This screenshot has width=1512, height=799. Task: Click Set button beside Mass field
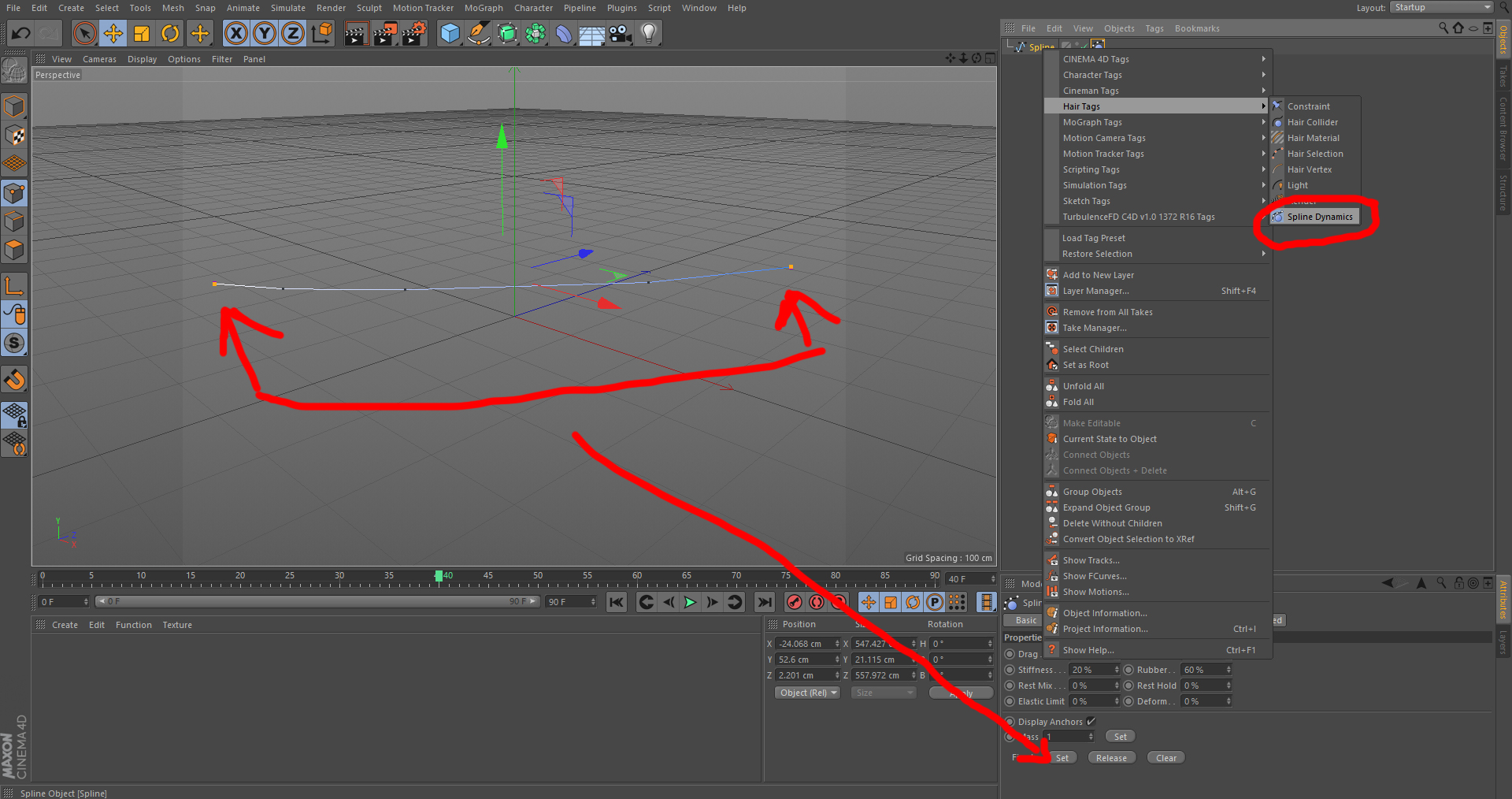(1121, 737)
